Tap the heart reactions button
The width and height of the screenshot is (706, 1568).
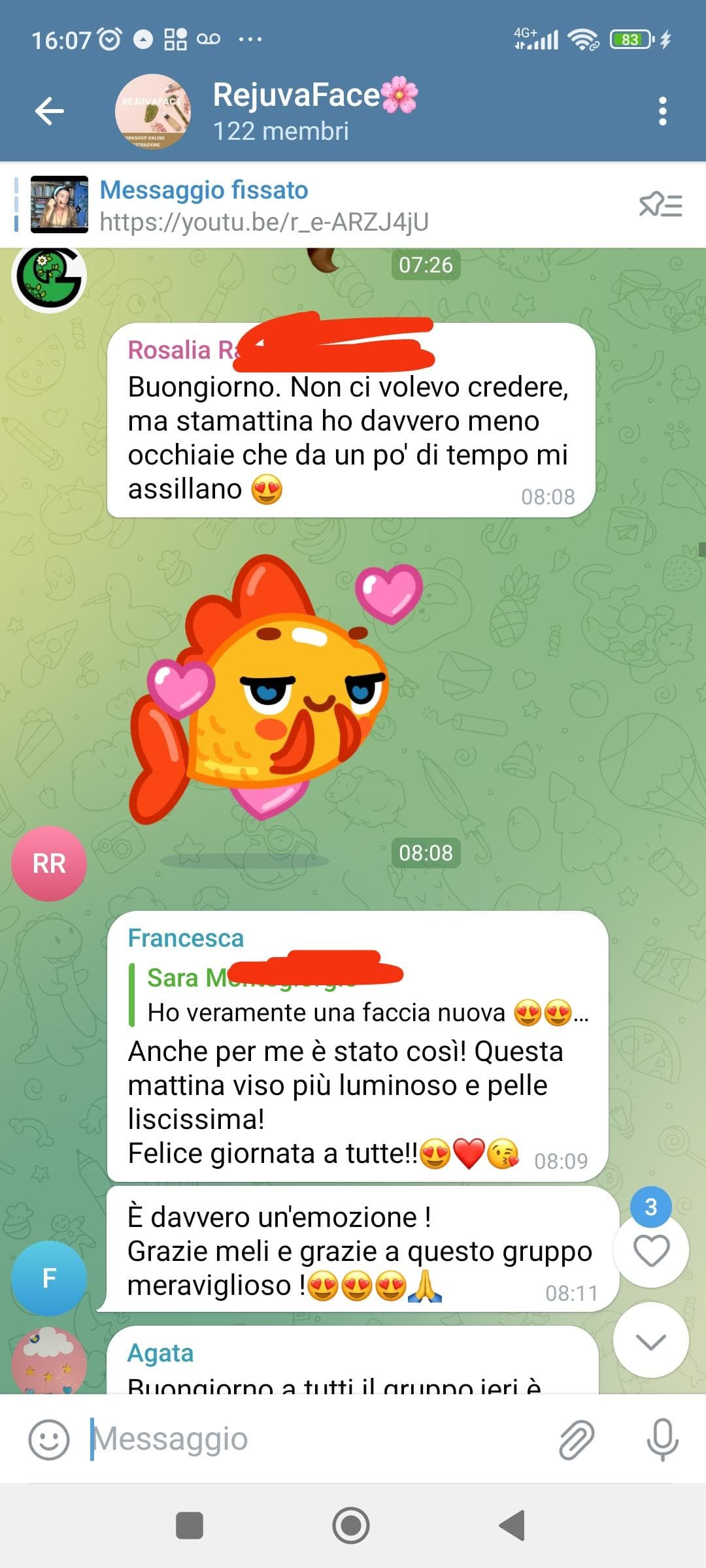click(651, 1250)
